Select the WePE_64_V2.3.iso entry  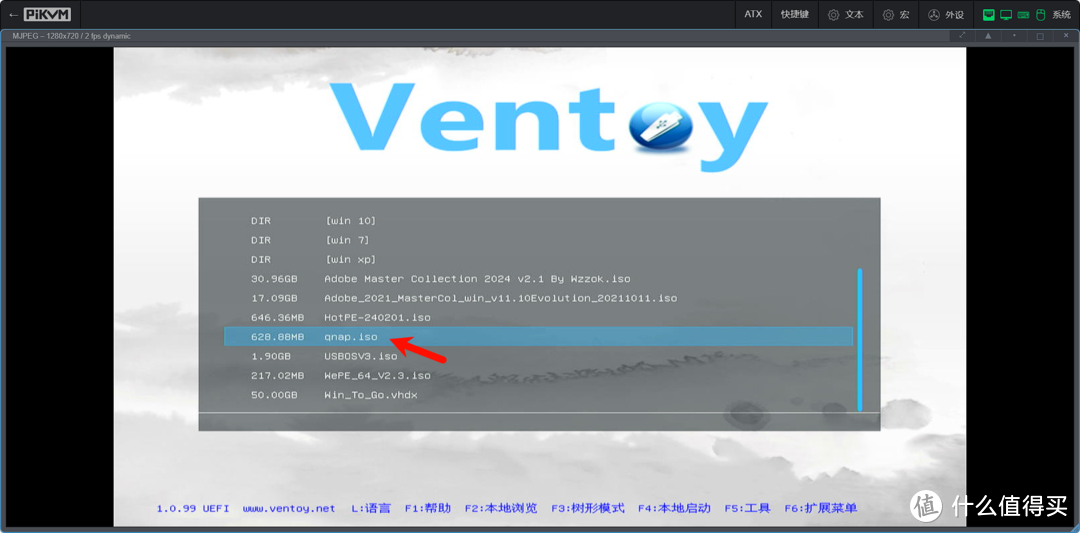[x=538, y=375]
